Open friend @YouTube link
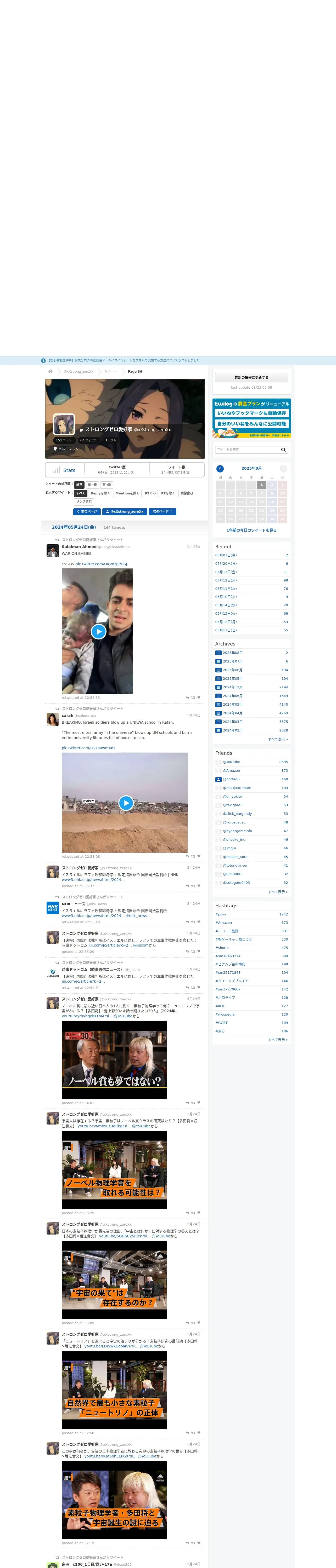The image size is (336, 1568). 232,762
